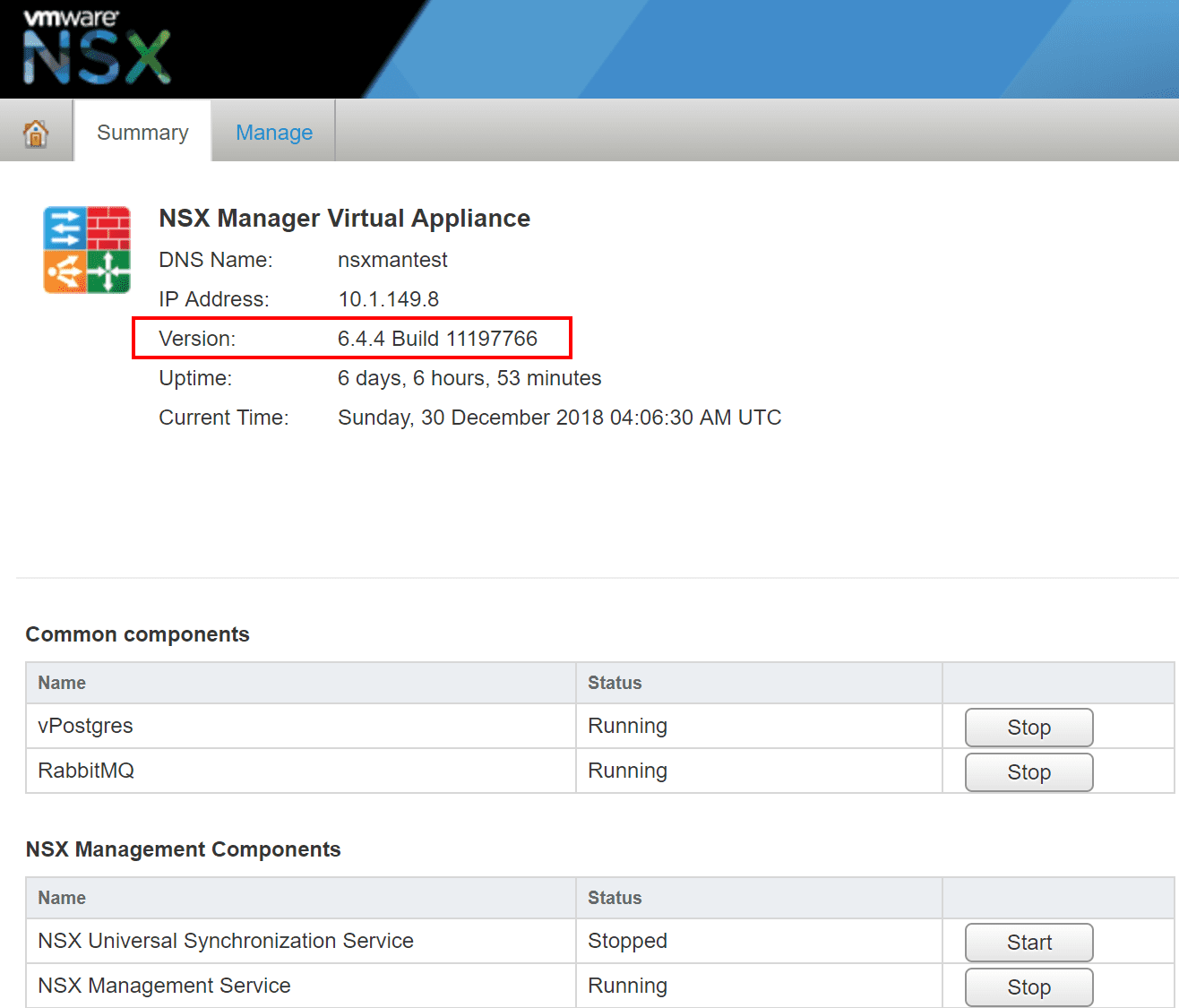Stop the vPostgres service
The width and height of the screenshot is (1179, 1008).
click(x=1028, y=727)
